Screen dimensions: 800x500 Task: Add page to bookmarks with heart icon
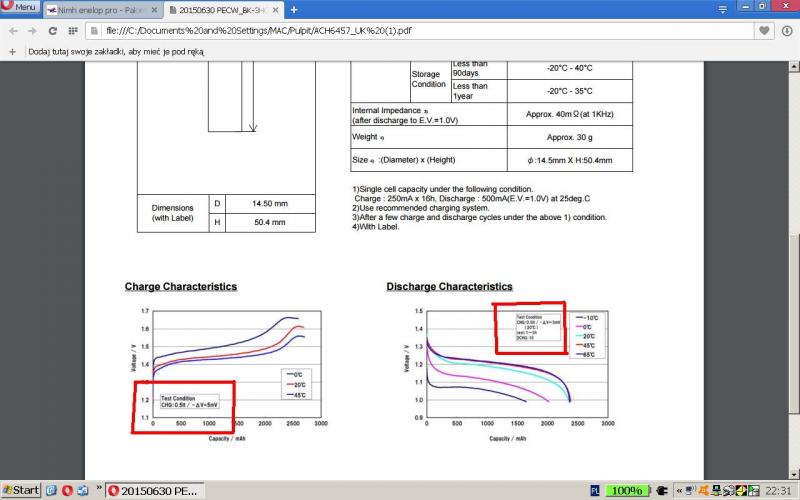(763, 31)
